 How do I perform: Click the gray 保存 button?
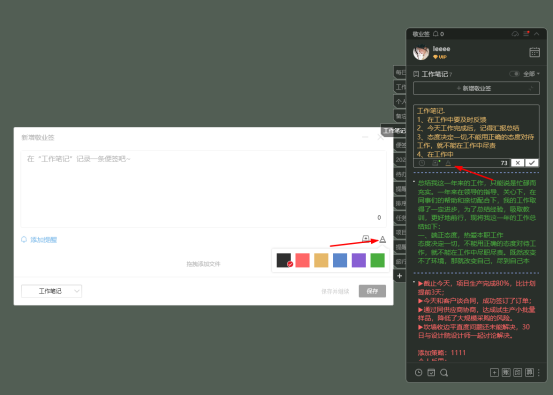click(372, 291)
